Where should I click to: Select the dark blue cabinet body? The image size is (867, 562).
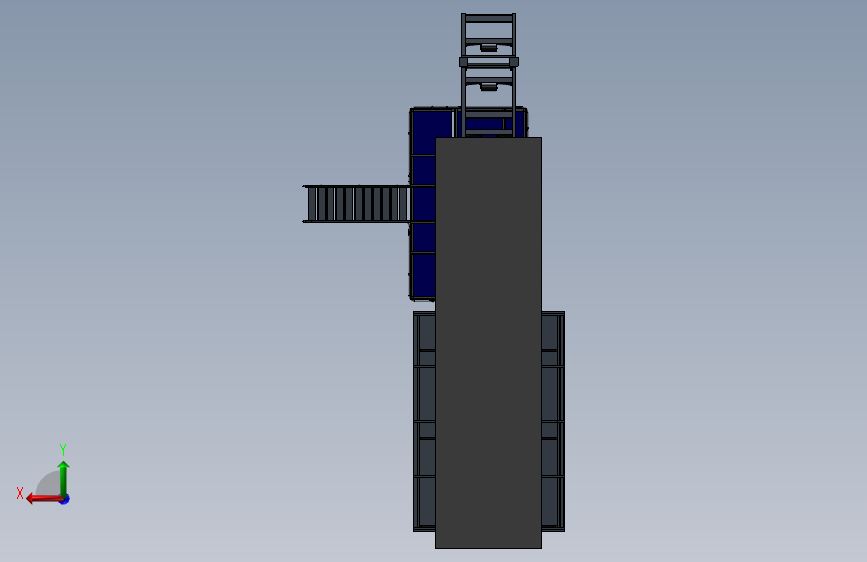tap(423, 205)
